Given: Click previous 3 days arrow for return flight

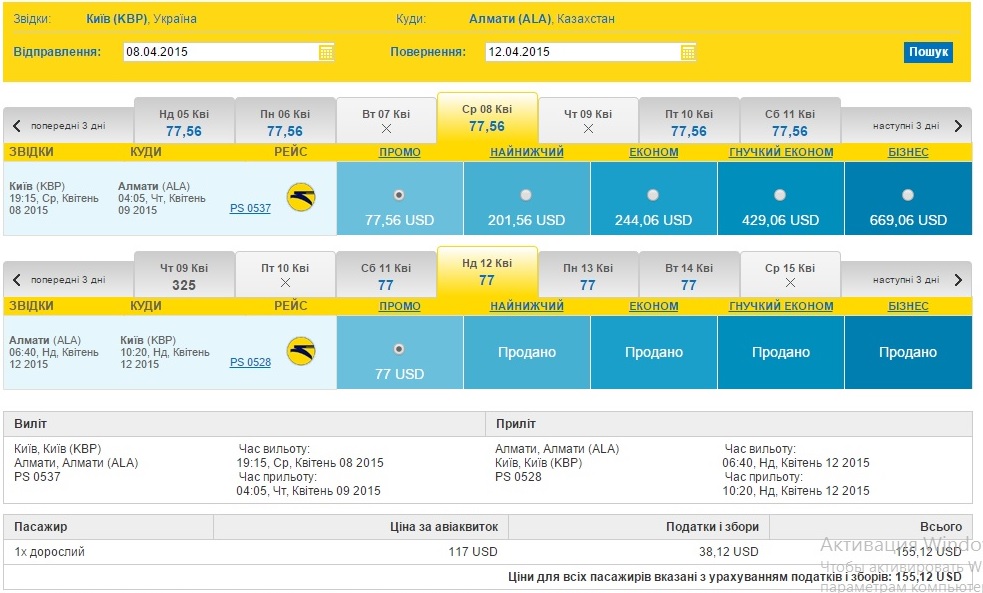Looking at the screenshot, I should coord(17,280).
